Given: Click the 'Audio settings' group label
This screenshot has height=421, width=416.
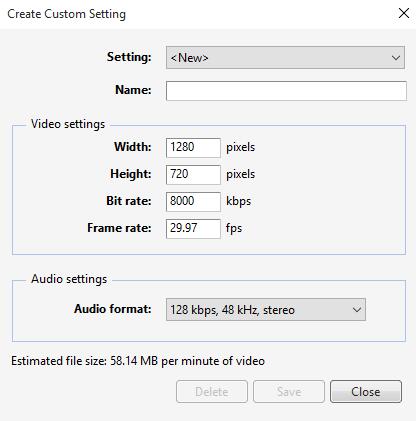Looking at the screenshot, I should [x=69, y=279].
